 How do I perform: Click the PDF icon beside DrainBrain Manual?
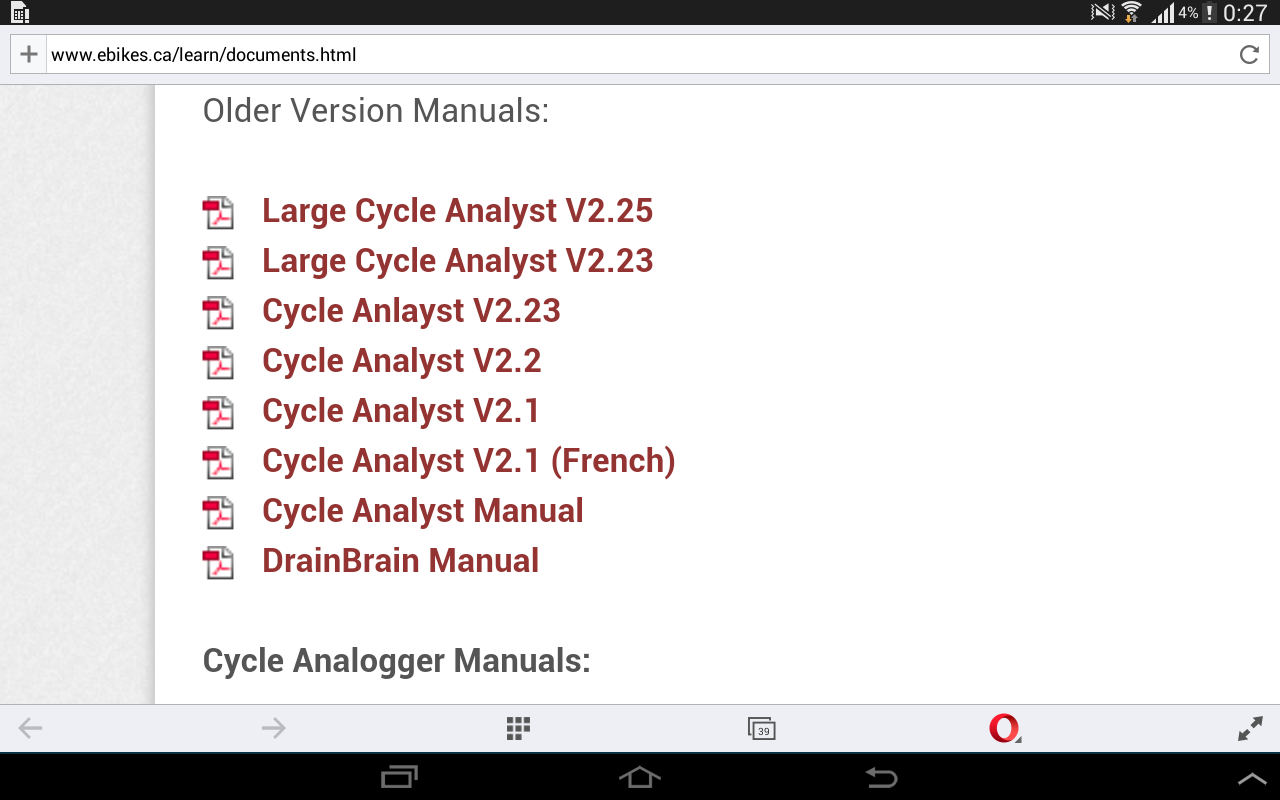(x=218, y=562)
